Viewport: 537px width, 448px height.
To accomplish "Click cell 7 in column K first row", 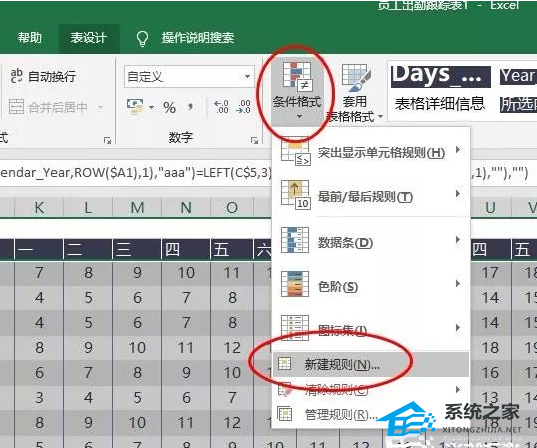I will pos(39,273).
